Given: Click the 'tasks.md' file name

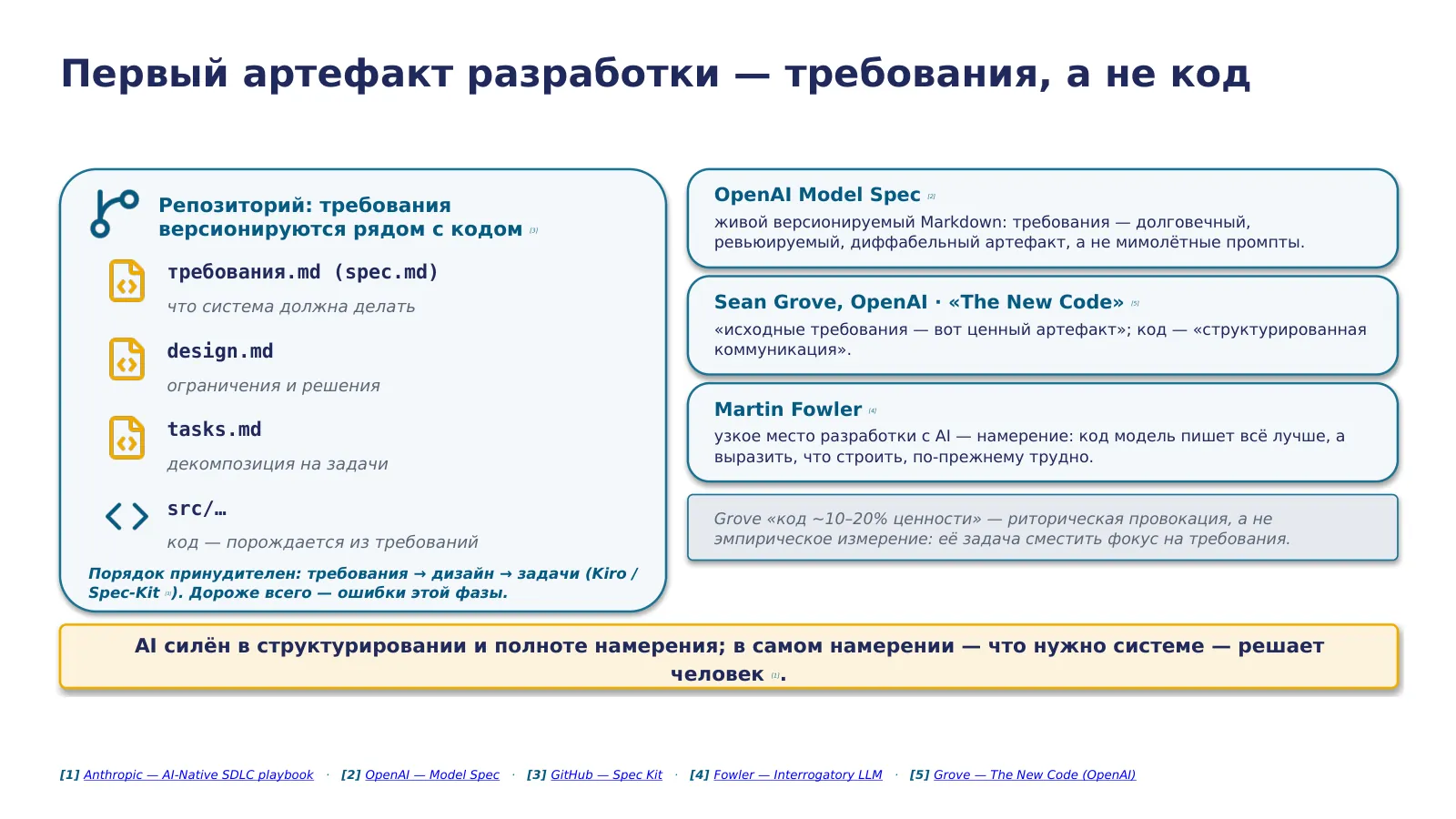Looking at the screenshot, I should tap(215, 430).
